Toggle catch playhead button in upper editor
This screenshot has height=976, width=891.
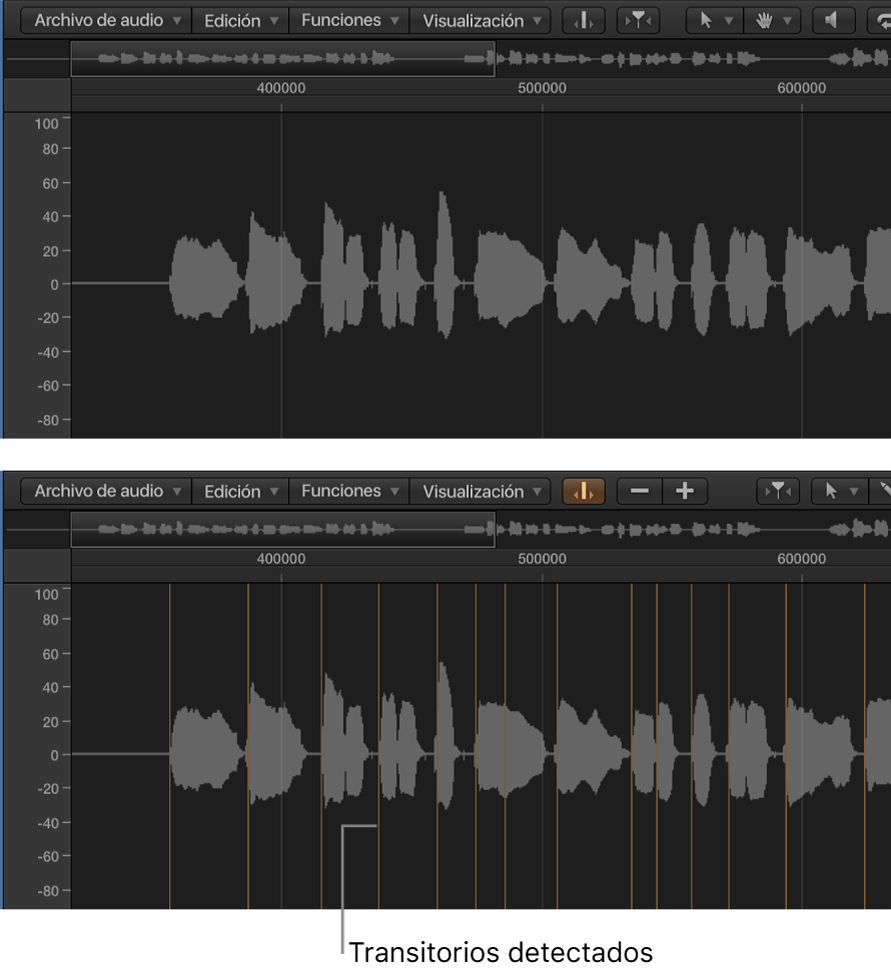pos(638,21)
